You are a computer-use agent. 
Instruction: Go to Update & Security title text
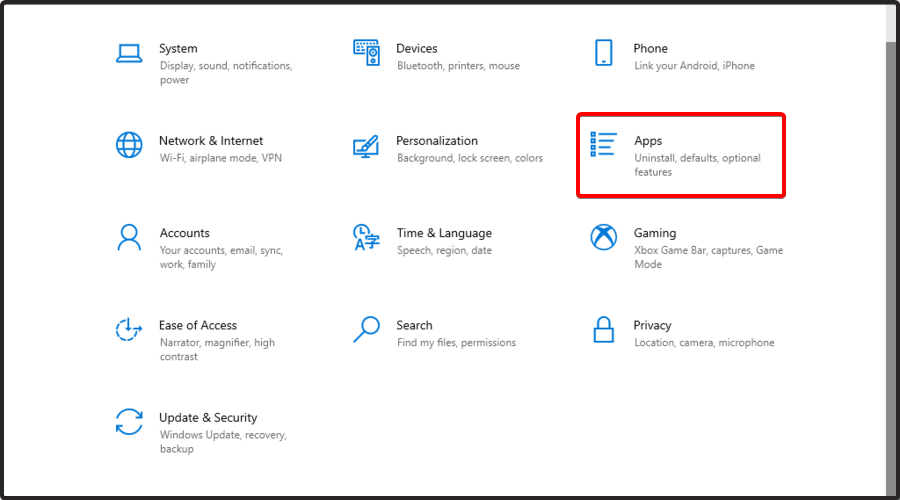208,417
